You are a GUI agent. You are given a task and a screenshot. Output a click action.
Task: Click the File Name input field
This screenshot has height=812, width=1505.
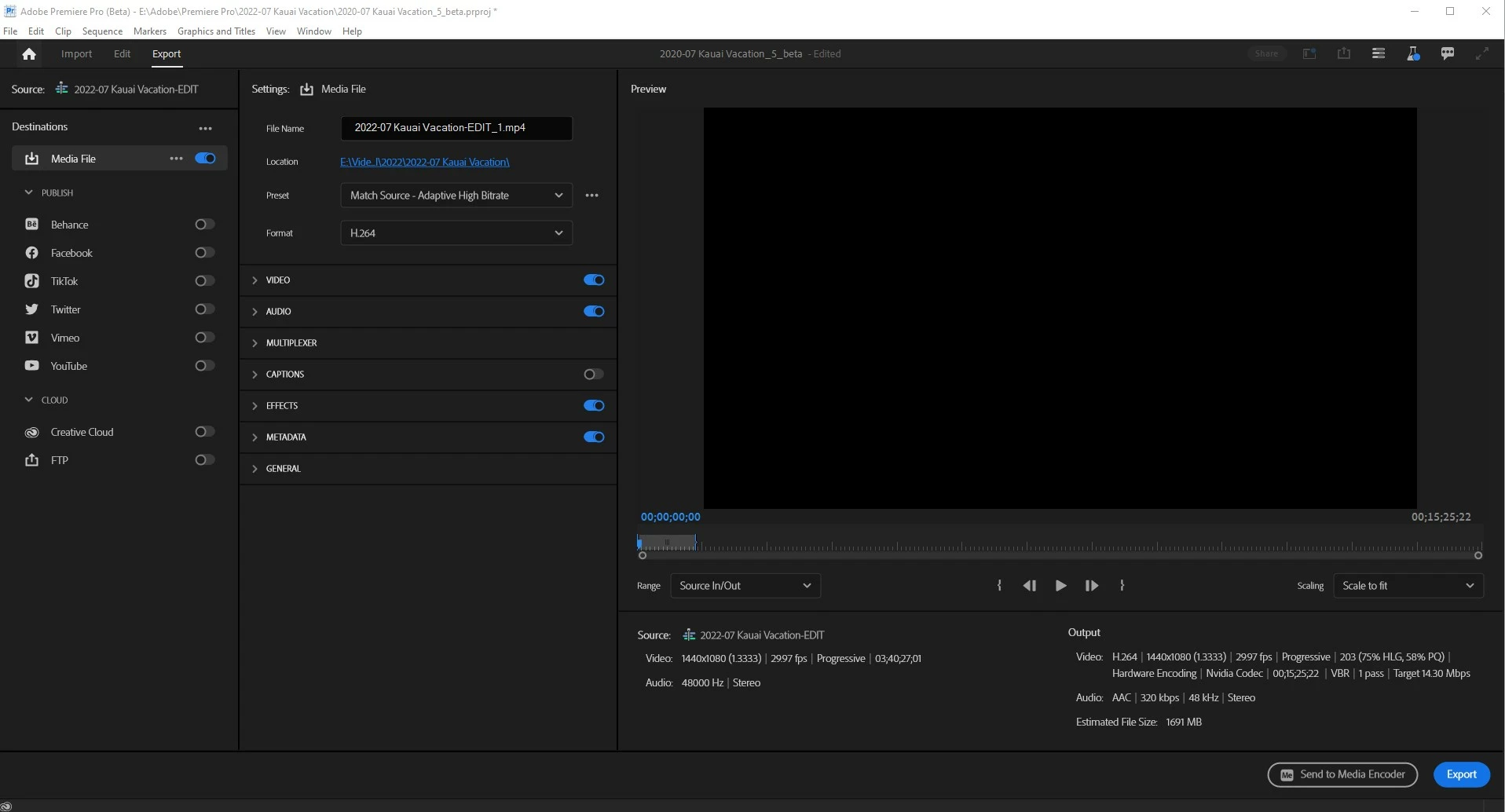pyautogui.click(x=456, y=128)
